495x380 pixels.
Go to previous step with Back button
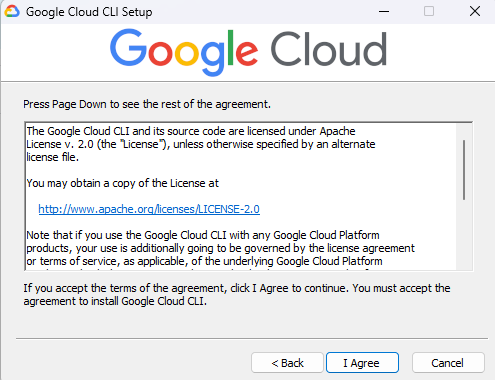point(287,363)
